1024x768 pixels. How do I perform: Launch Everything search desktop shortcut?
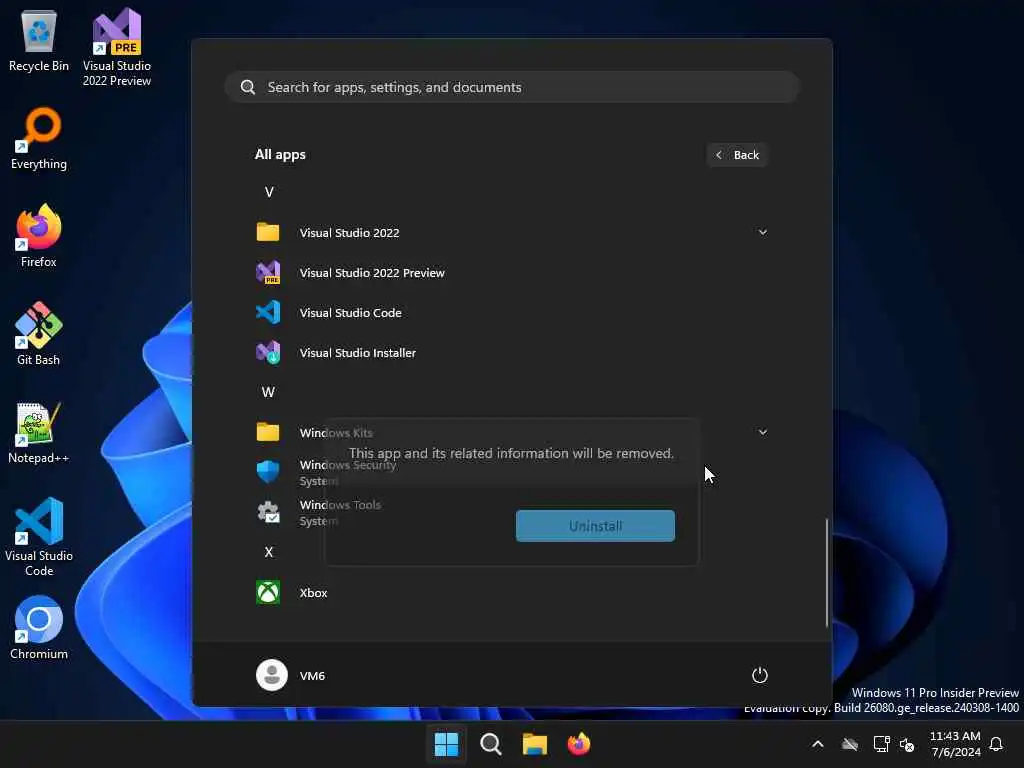[x=39, y=140]
